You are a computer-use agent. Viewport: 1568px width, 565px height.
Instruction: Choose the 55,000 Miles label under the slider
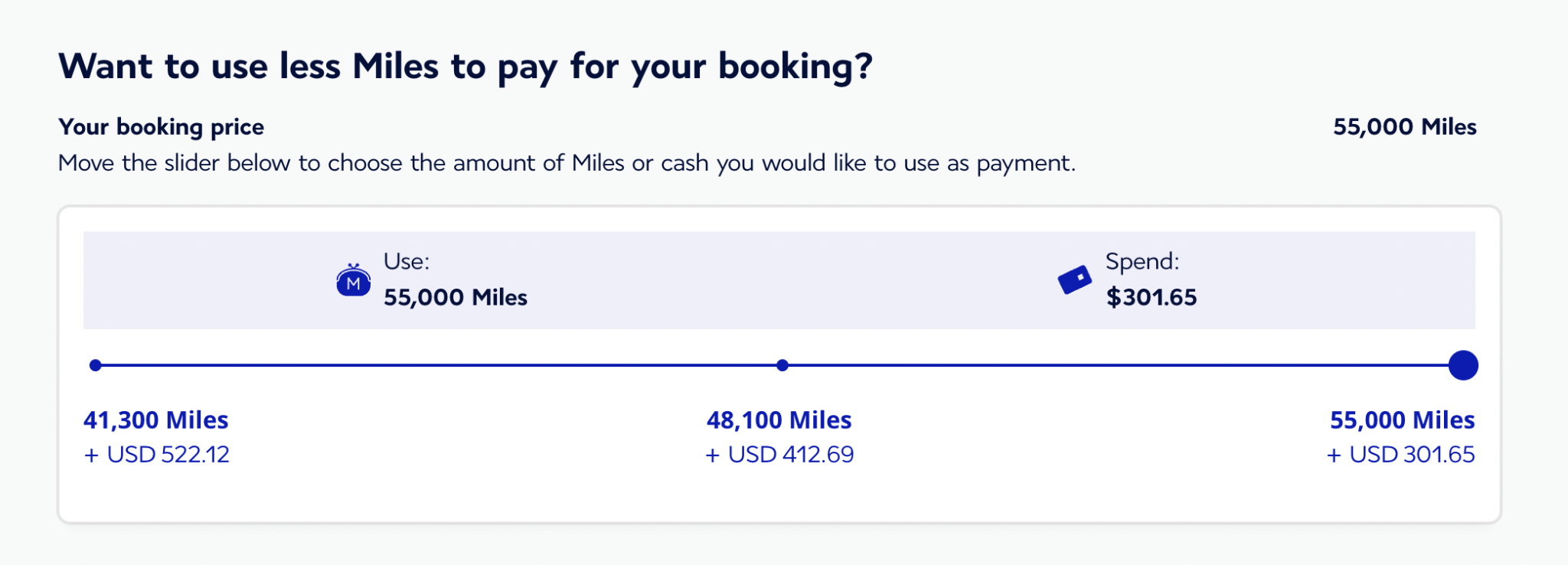coord(1402,420)
